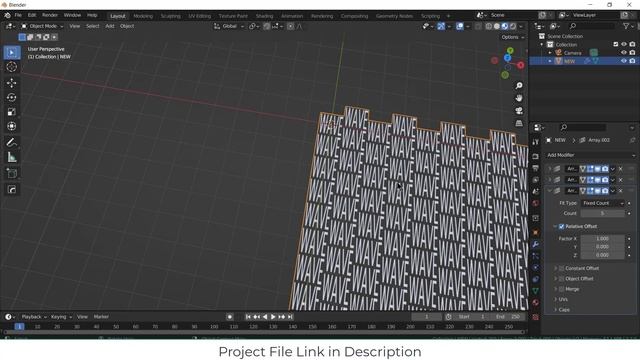Open the Tool properties tab
The image size is (640, 360).
pos(536,142)
